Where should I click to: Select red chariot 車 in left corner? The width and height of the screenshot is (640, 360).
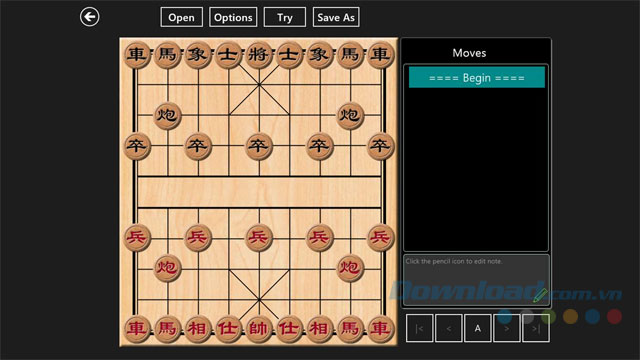click(x=137, y=329)
